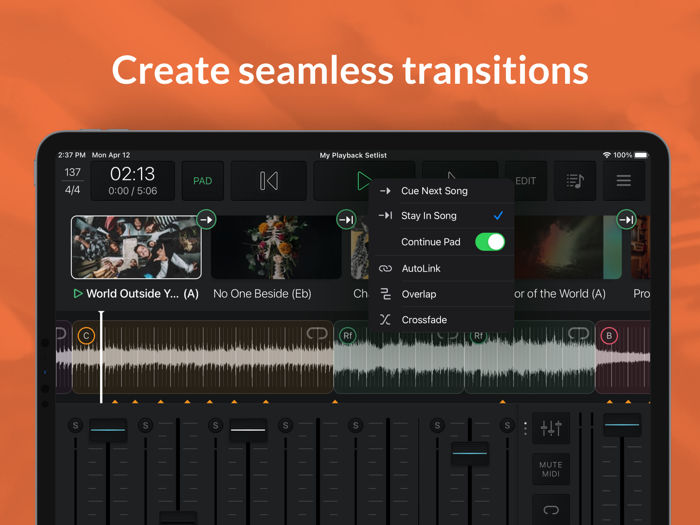Select the World Outside Y... song thumbnail
This screenshot has height=525, width=700.
[136, 247]
